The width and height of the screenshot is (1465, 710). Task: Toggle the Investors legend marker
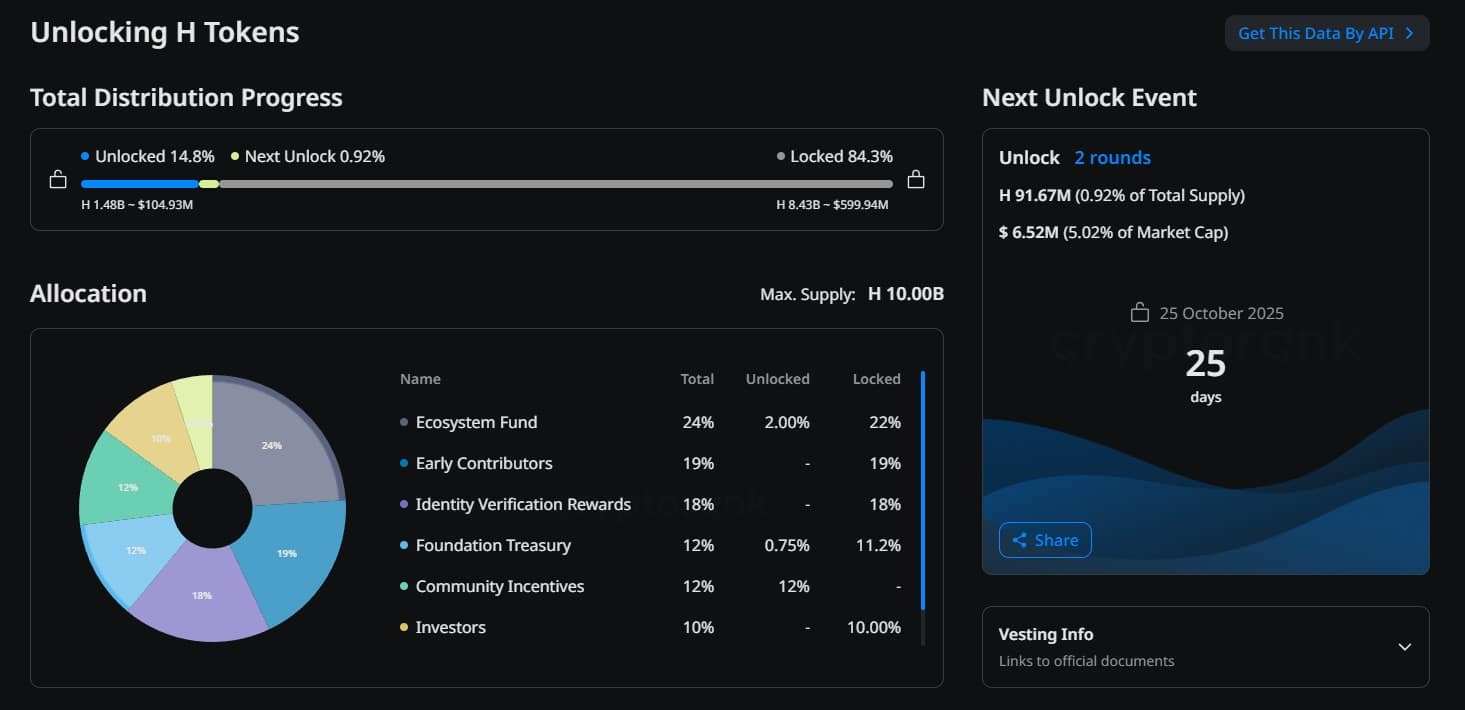[x=402, y=628]
